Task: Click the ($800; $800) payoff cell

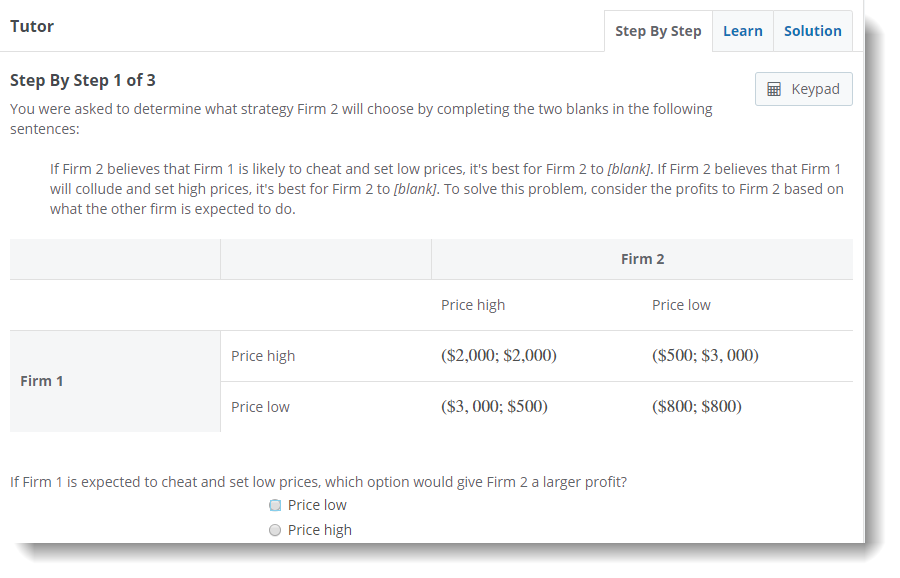Action: pos(696,407)
